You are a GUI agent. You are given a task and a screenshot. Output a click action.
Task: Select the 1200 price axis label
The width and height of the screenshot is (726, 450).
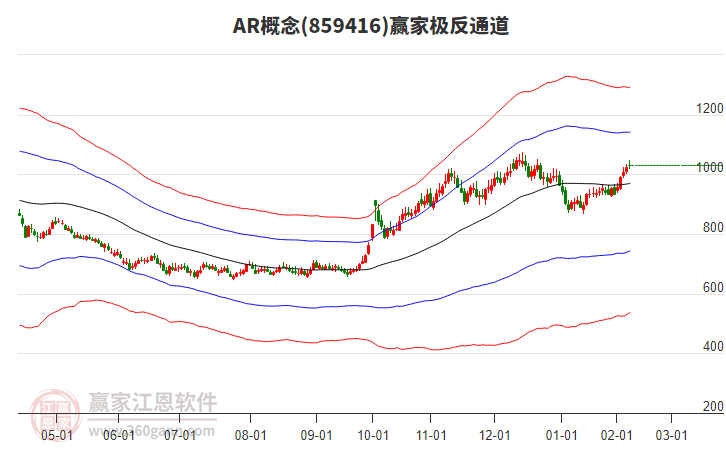[x=710, y=108]
